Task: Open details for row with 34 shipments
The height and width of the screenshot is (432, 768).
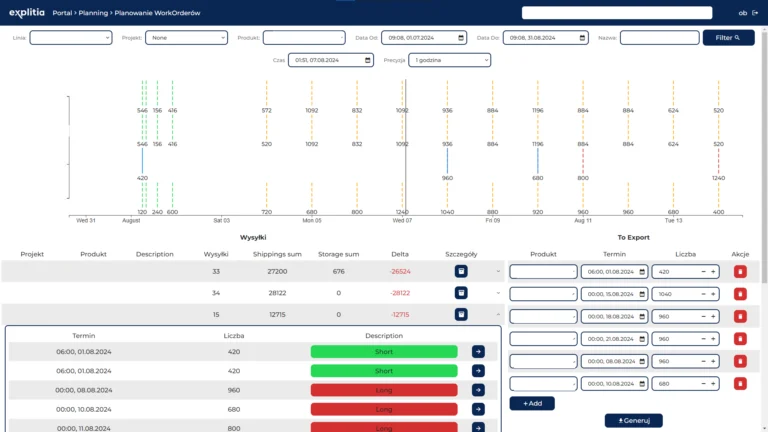Action: pos(461,293)
